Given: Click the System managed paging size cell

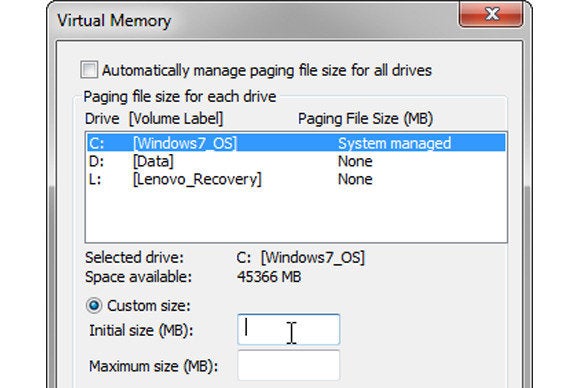Looking at the screenshot, I should (394, 143).
